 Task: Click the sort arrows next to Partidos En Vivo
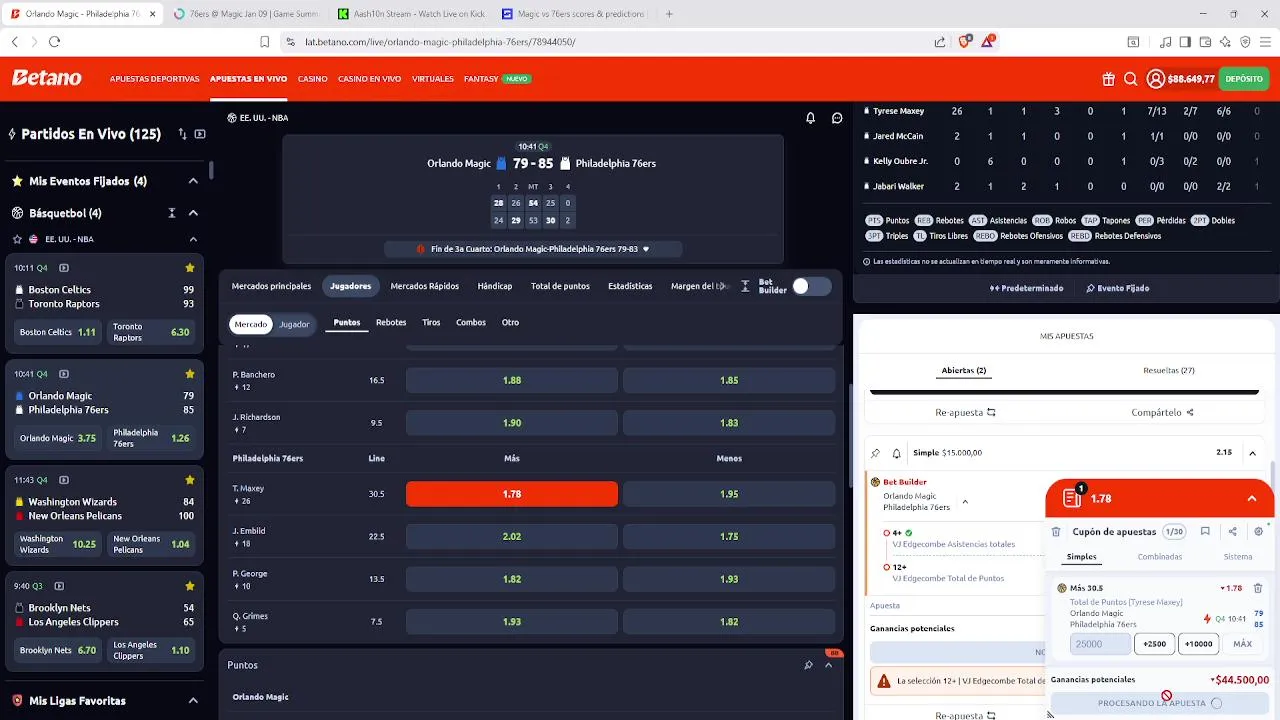click(182, 134)
